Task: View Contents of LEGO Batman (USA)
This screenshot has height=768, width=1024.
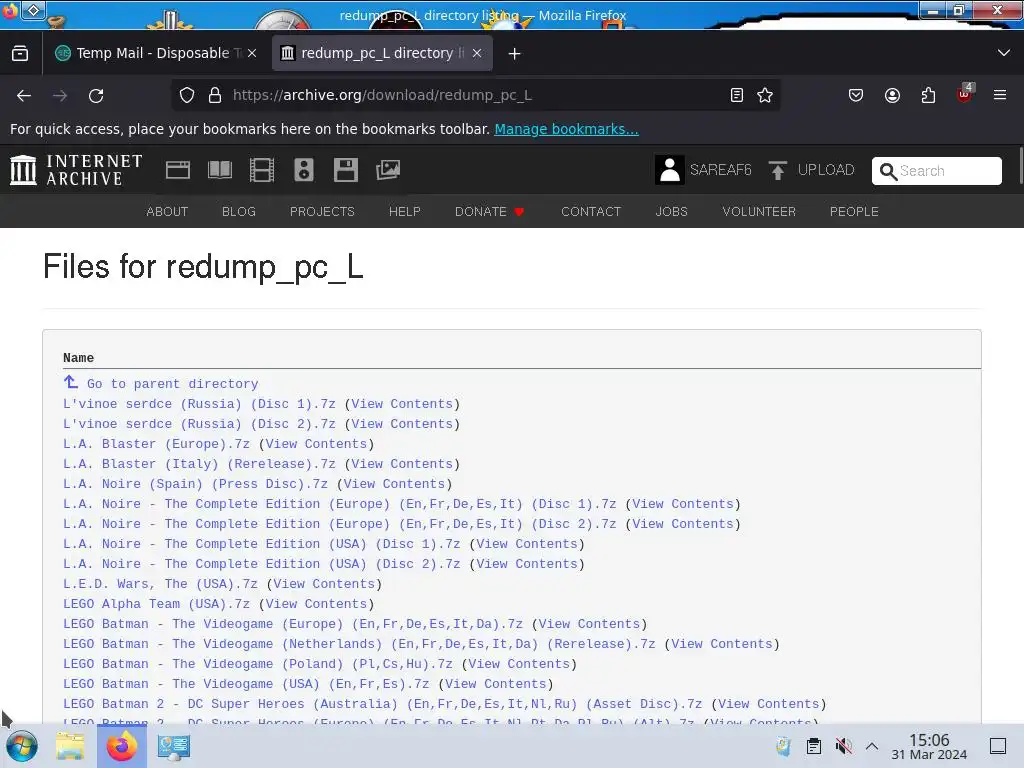Action: click(496, 684)
